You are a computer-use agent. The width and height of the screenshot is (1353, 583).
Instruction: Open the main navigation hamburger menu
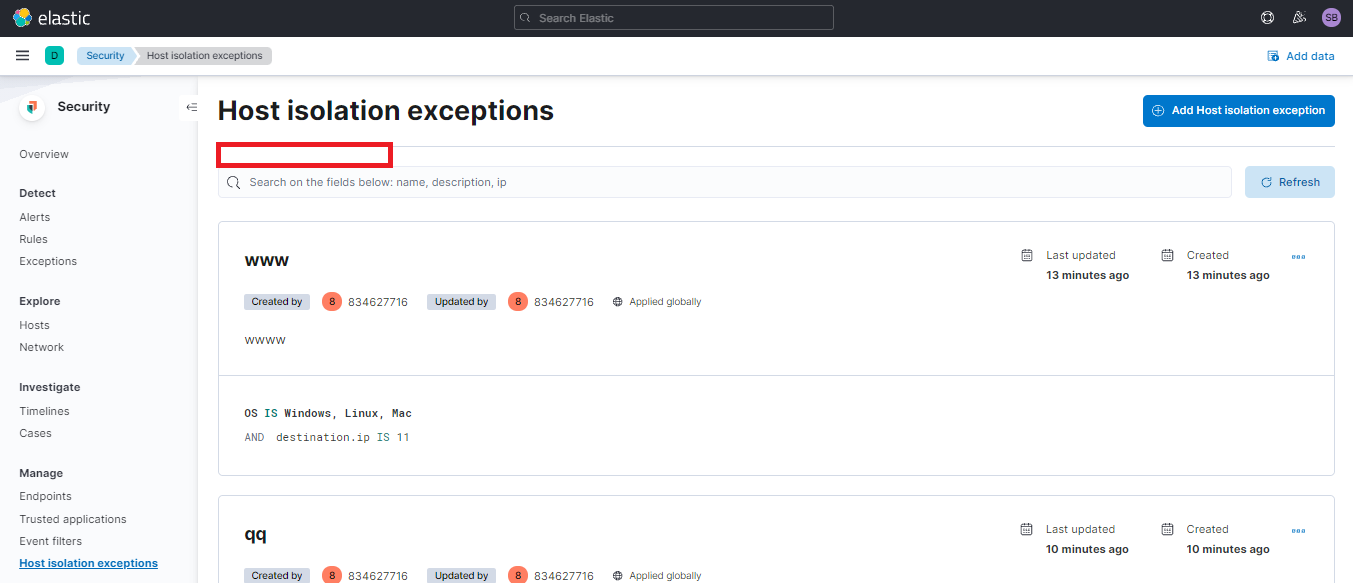click(22, 55)
